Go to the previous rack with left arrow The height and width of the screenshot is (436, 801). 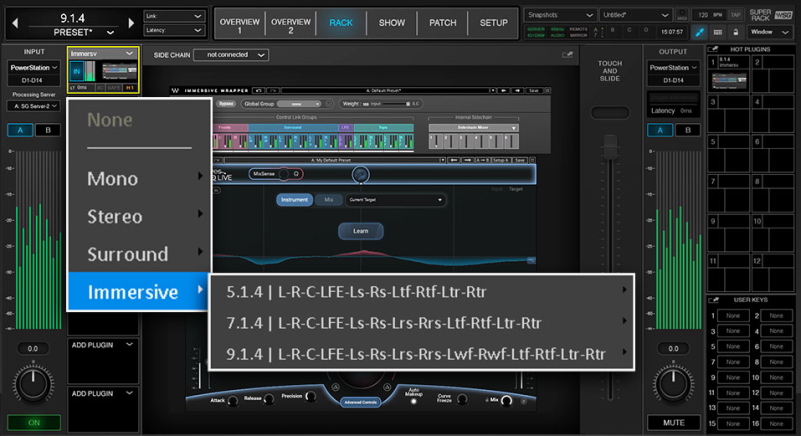pyautogui.click(x=15, y=23)
